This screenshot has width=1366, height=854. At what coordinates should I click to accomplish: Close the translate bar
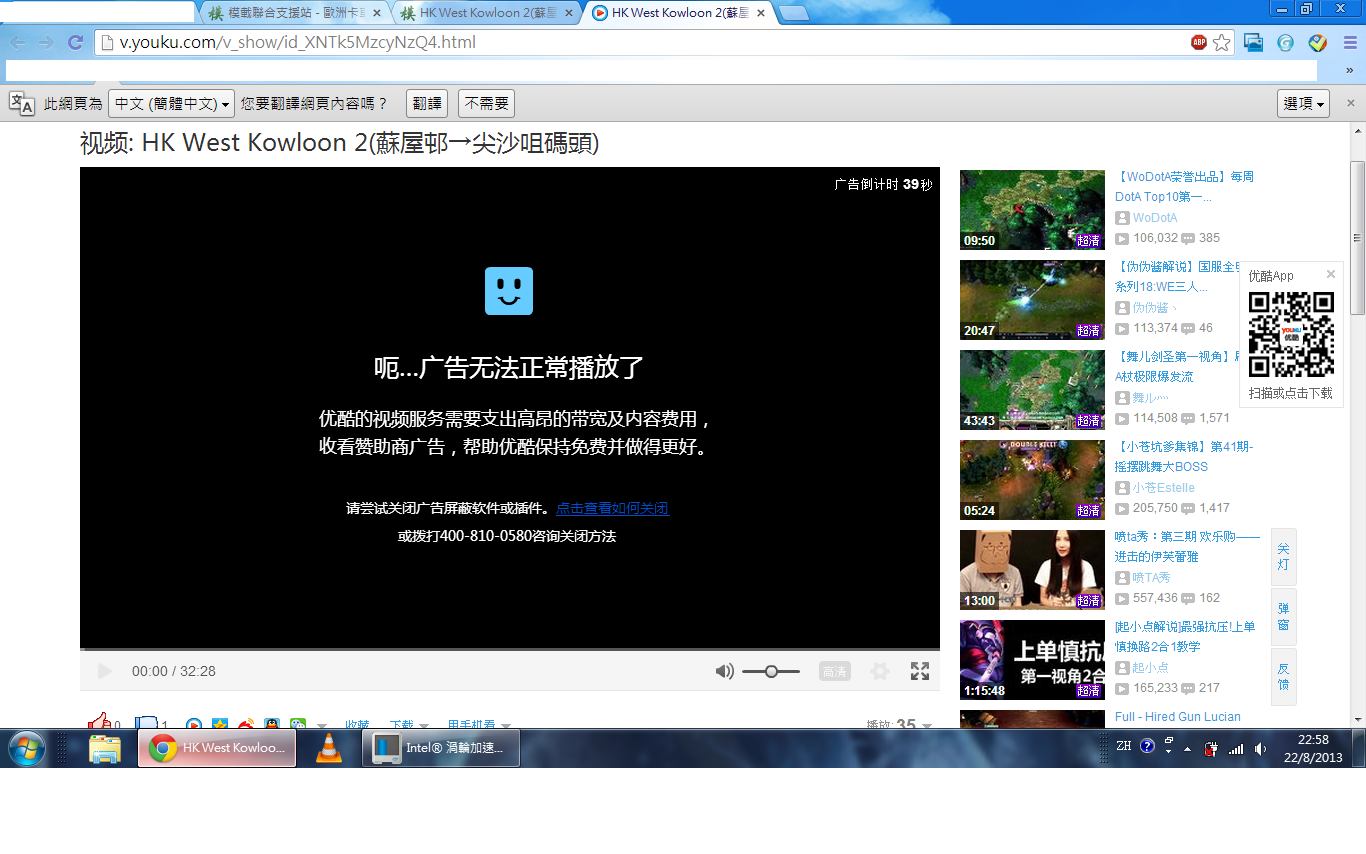tap(1351, 103)
